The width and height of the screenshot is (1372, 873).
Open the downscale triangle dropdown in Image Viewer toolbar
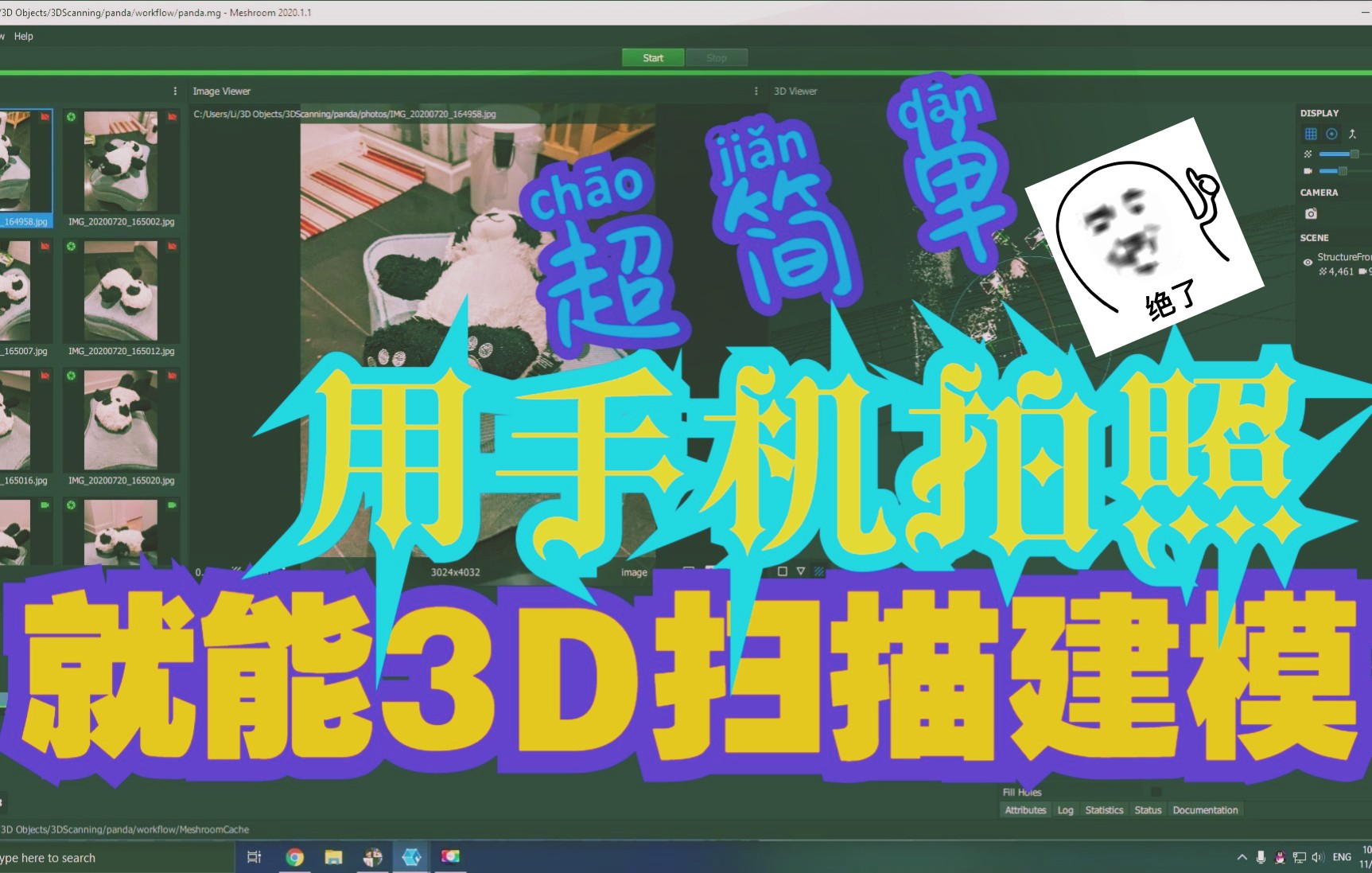[800, 571]
